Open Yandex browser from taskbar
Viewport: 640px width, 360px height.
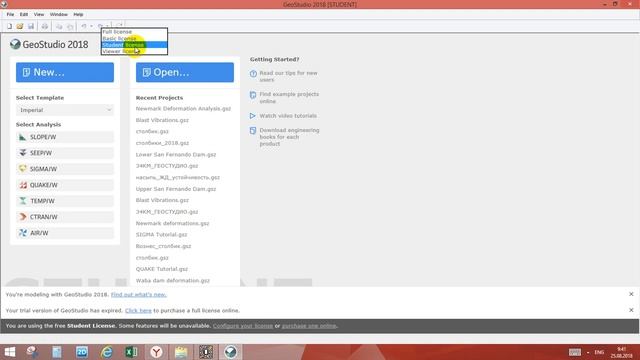[156, 352]
